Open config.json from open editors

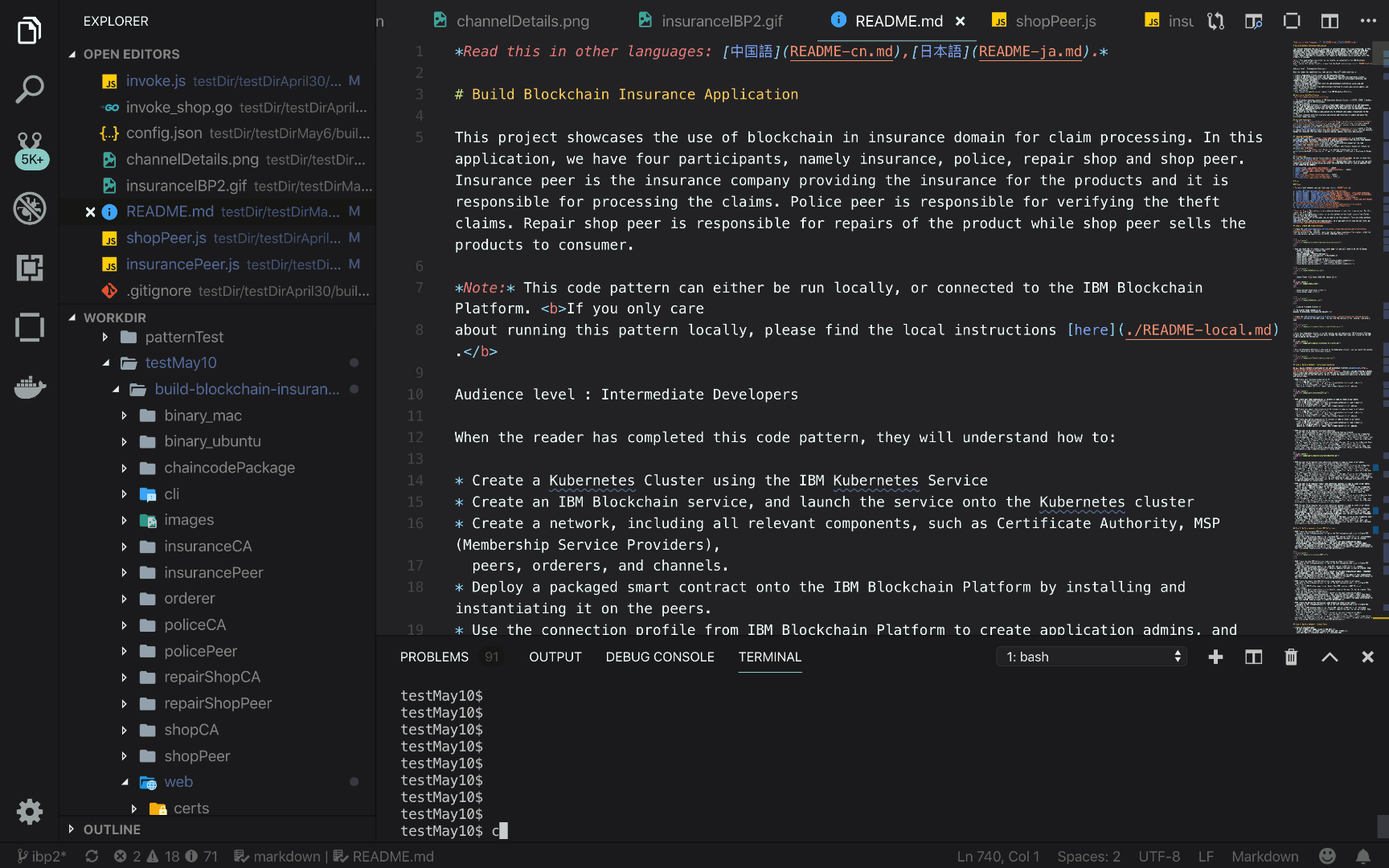coord(219,133)
